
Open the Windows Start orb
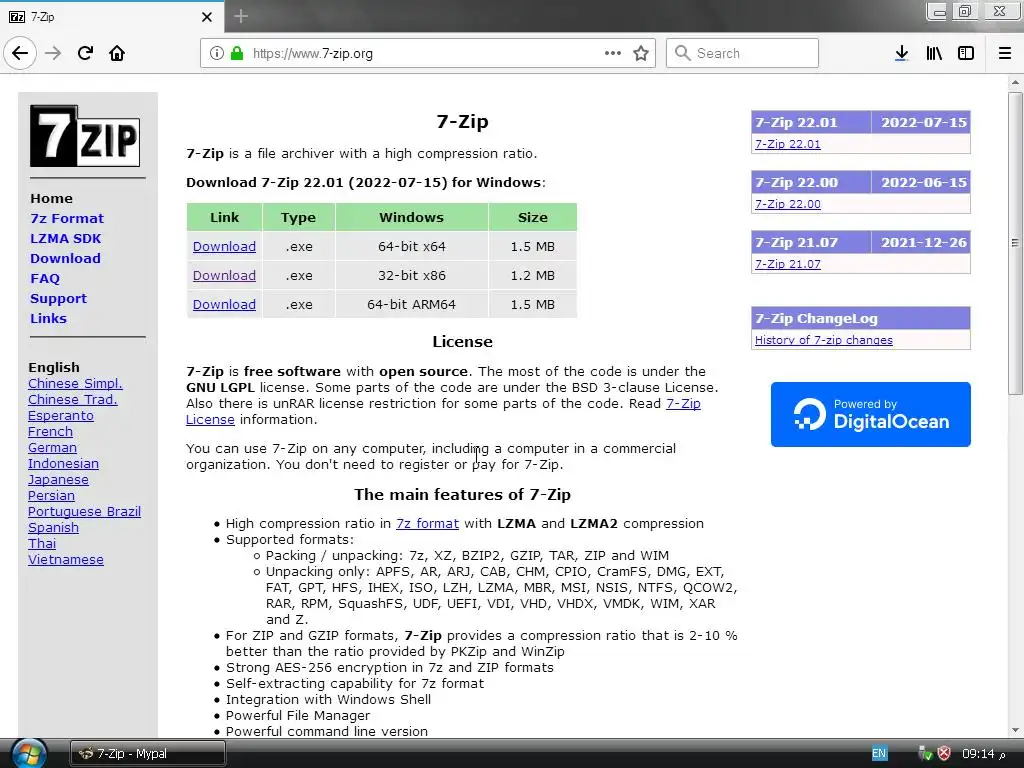29,753
